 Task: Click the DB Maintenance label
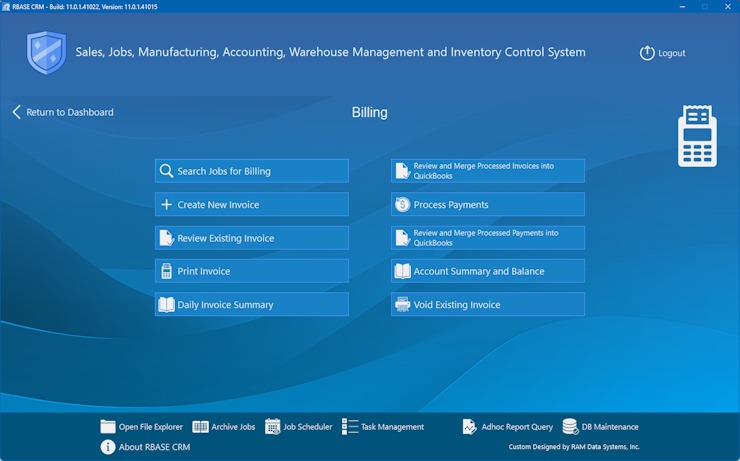click(610, 427)
